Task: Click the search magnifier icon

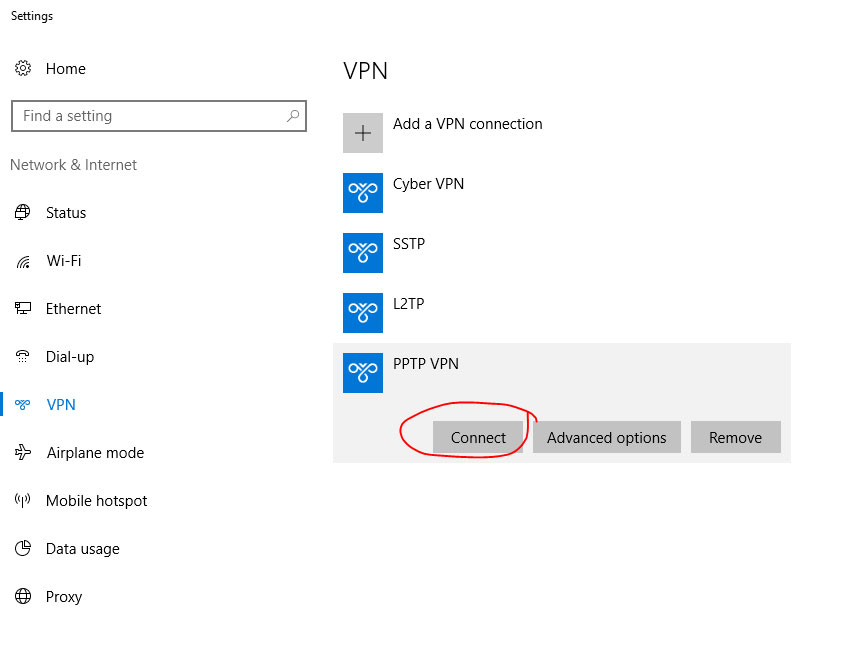Action: click(x=293, y=116)
